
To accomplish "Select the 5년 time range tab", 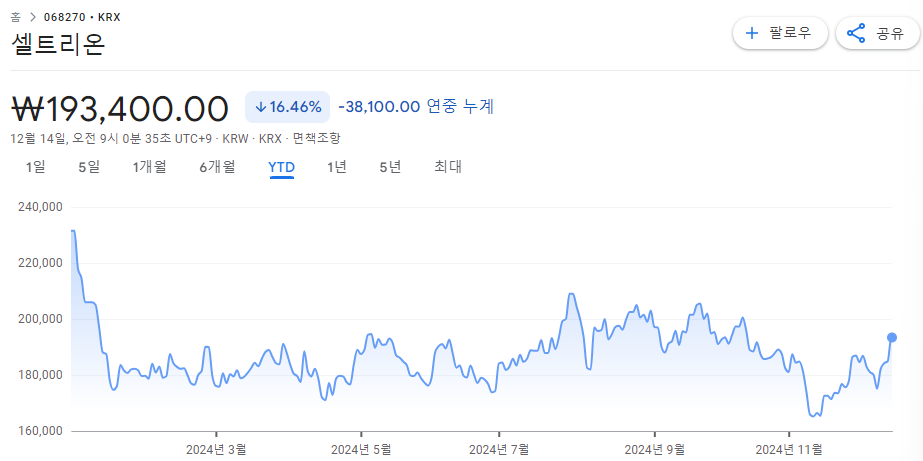I will click(x=390, y=167).
